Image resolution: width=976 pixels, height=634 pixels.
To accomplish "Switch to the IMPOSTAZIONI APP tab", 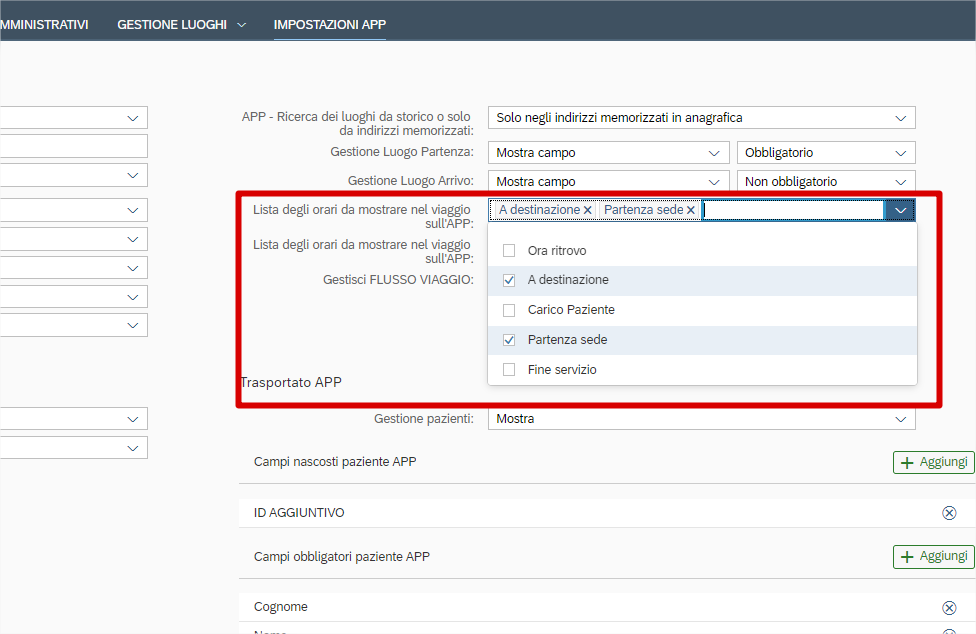I will click(329, 24).
